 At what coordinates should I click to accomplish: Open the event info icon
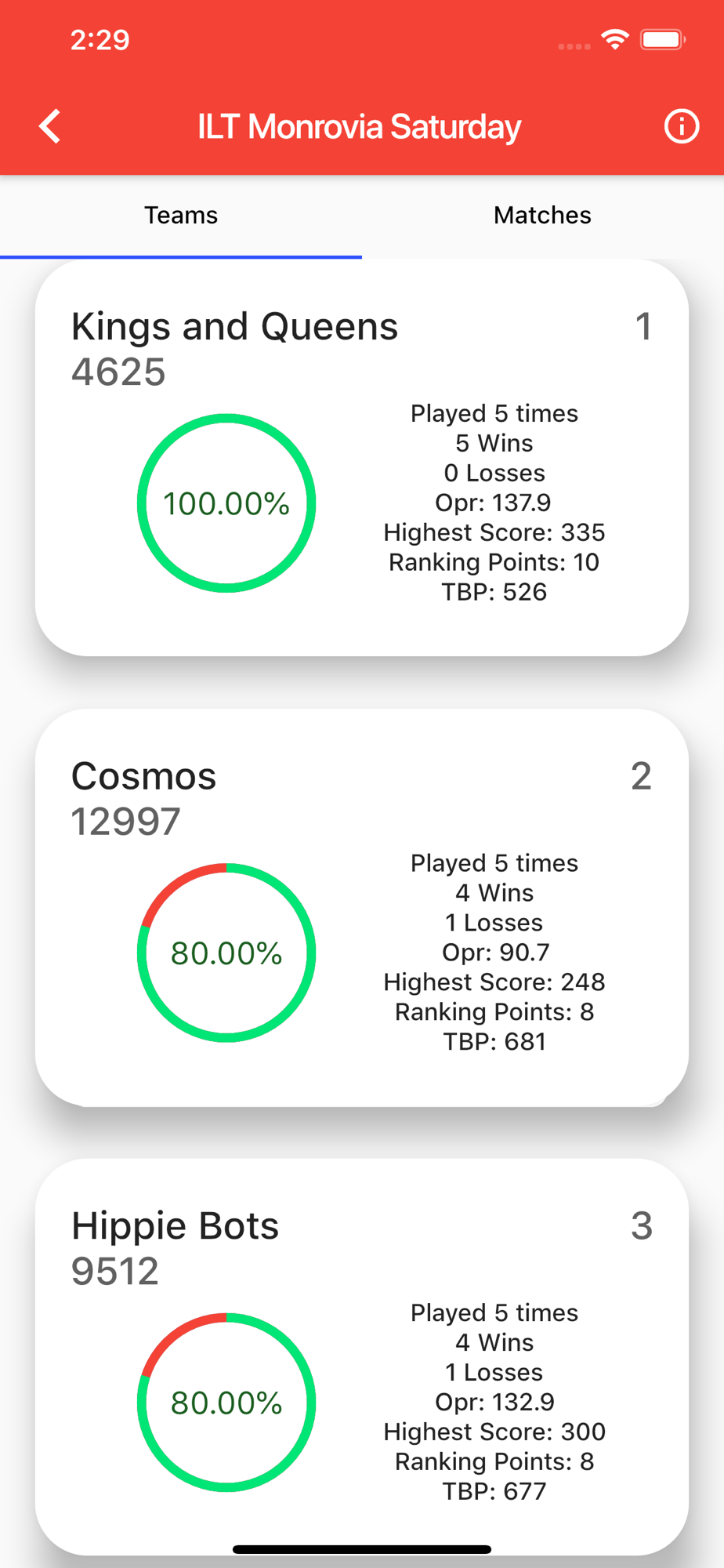[x=681, y=126]
